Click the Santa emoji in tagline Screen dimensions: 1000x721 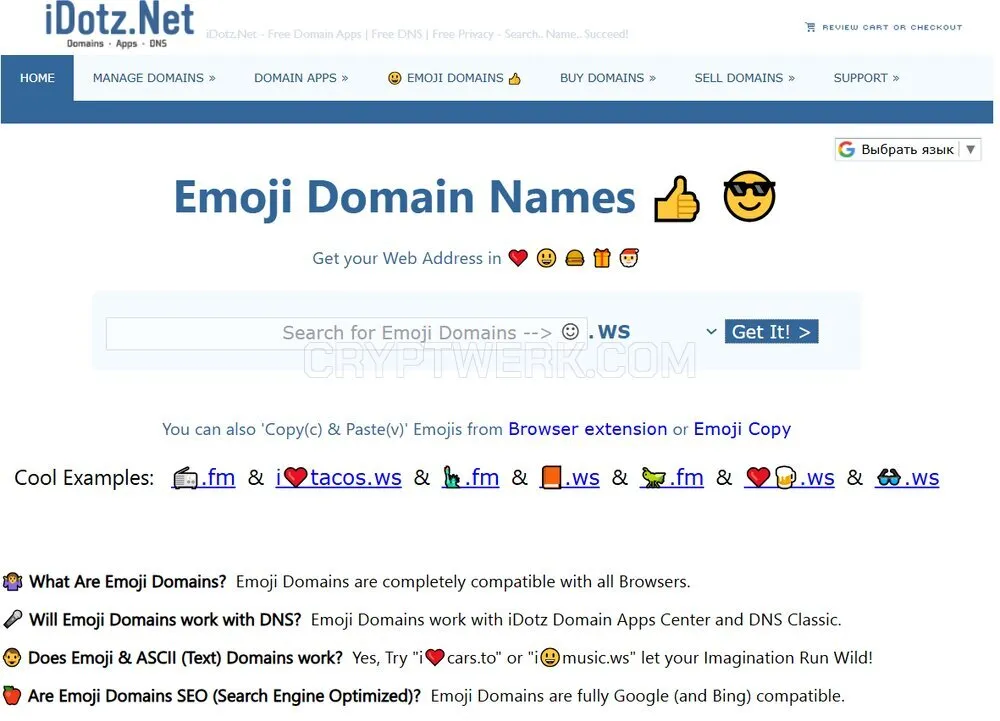[629, 258]
